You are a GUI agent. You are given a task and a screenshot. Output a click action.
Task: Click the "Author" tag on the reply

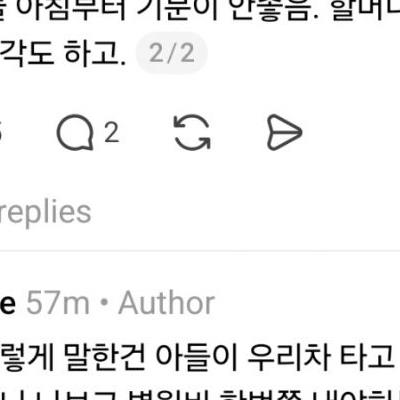[x=166, y=303]
